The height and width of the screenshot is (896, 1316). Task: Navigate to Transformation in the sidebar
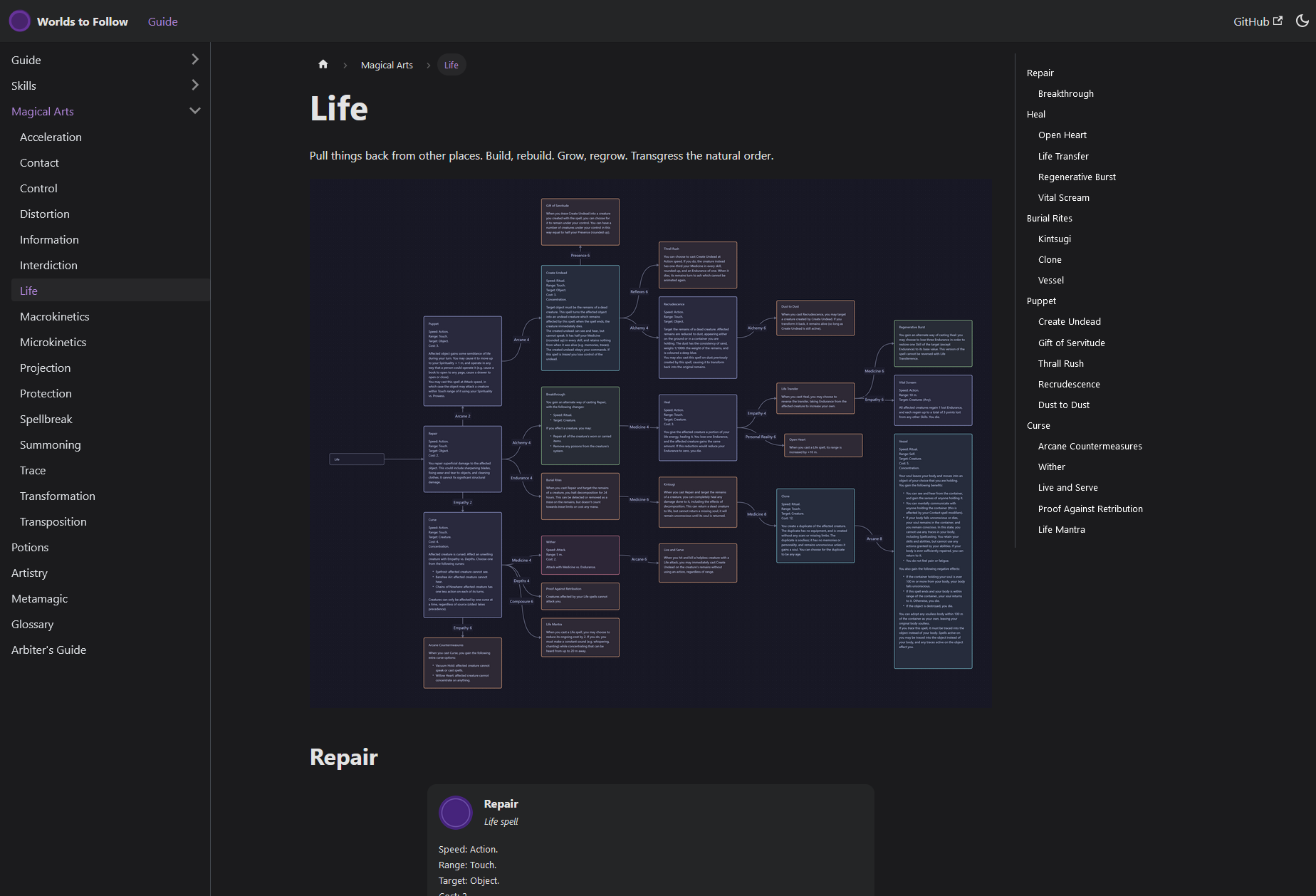[x=57, y=496]
